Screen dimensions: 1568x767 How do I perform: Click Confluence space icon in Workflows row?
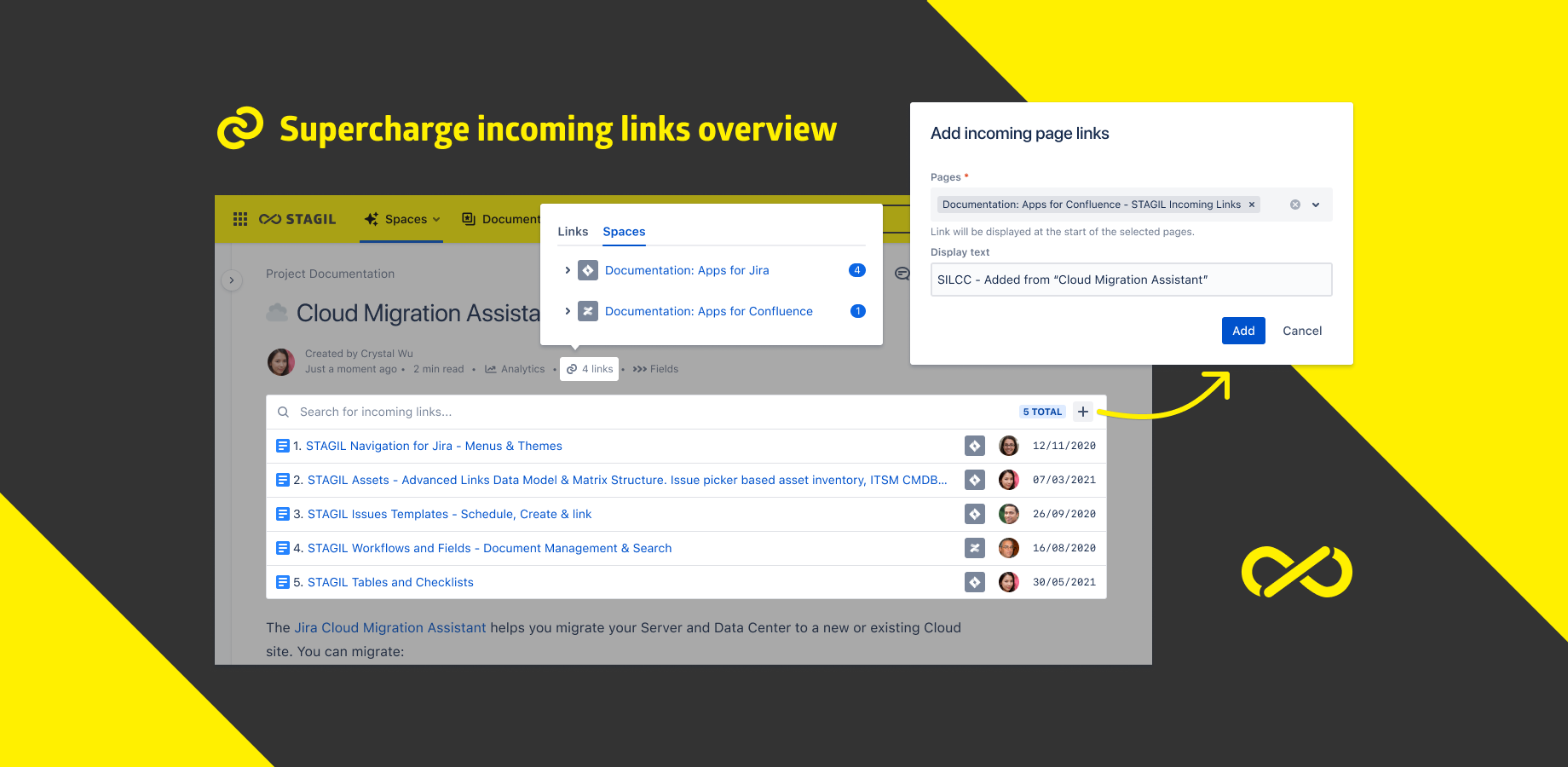point(975,548)
